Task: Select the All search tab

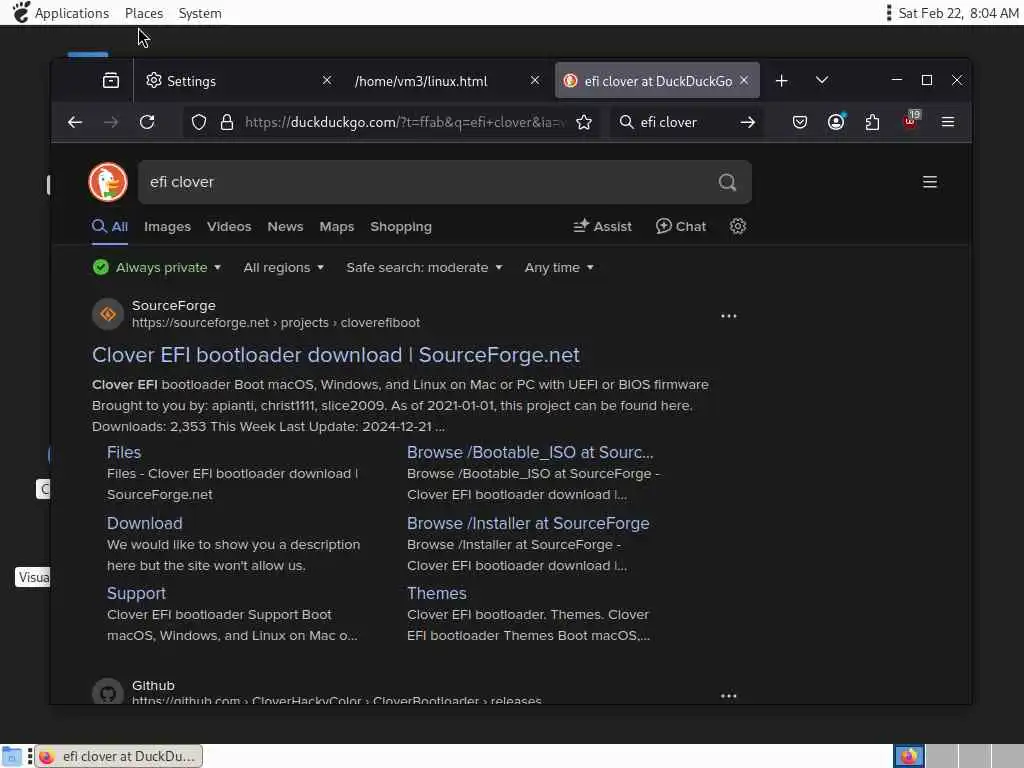Action: (110, 227)
